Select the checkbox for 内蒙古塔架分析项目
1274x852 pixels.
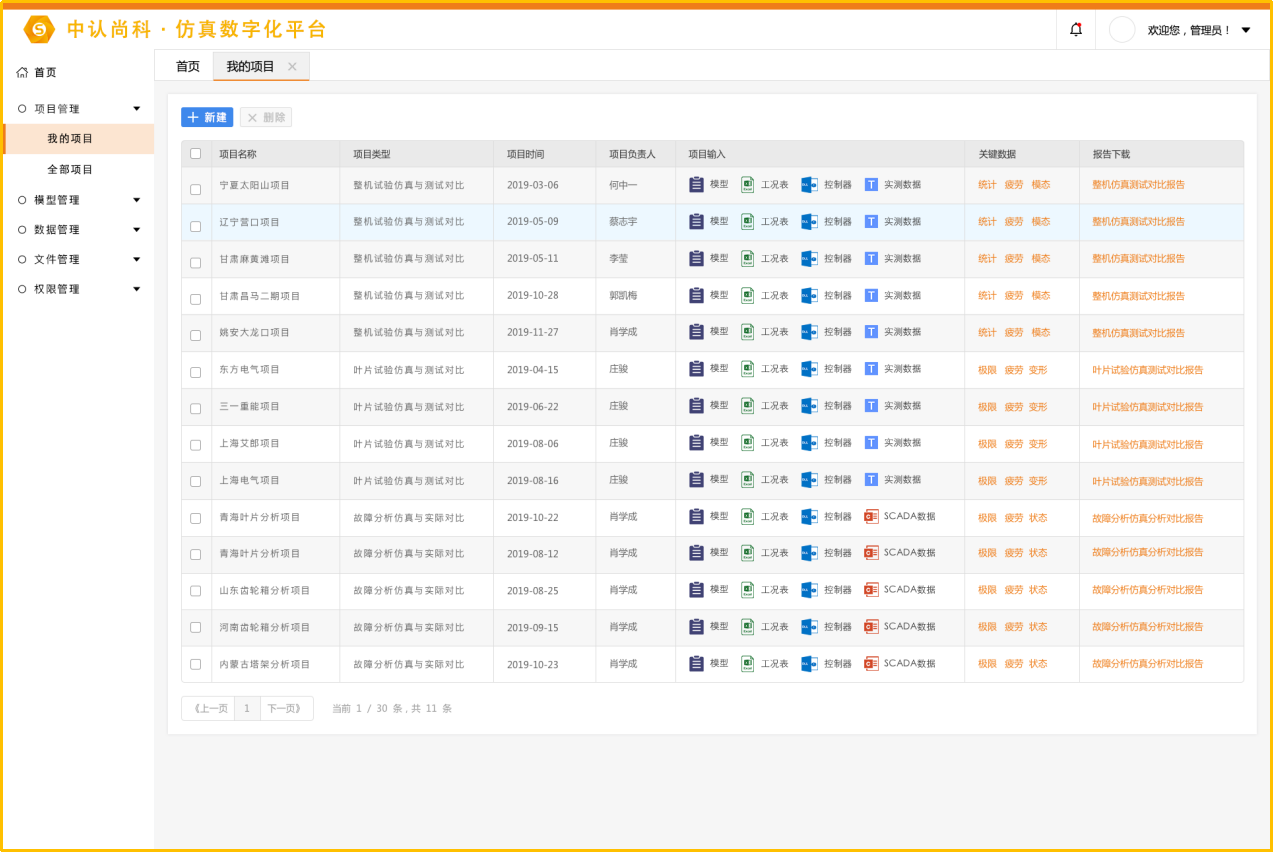[x=196, y=665]
